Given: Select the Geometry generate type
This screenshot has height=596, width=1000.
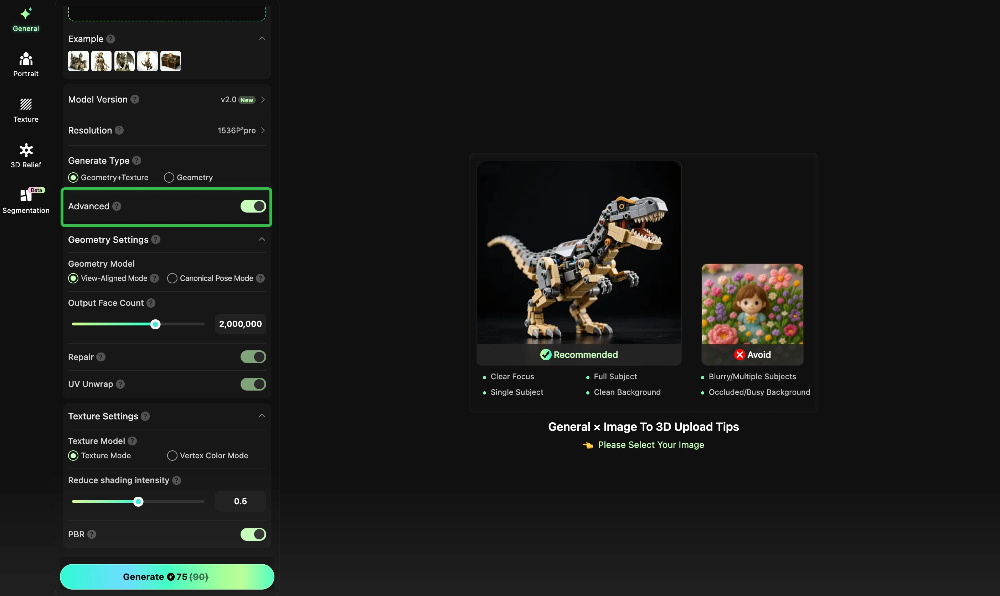Looking at the screenshot, I should pyautogui.click(x=170, y=178).
